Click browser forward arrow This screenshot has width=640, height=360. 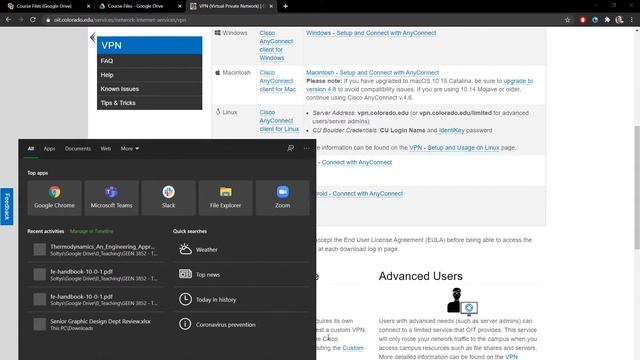point(20,20)
